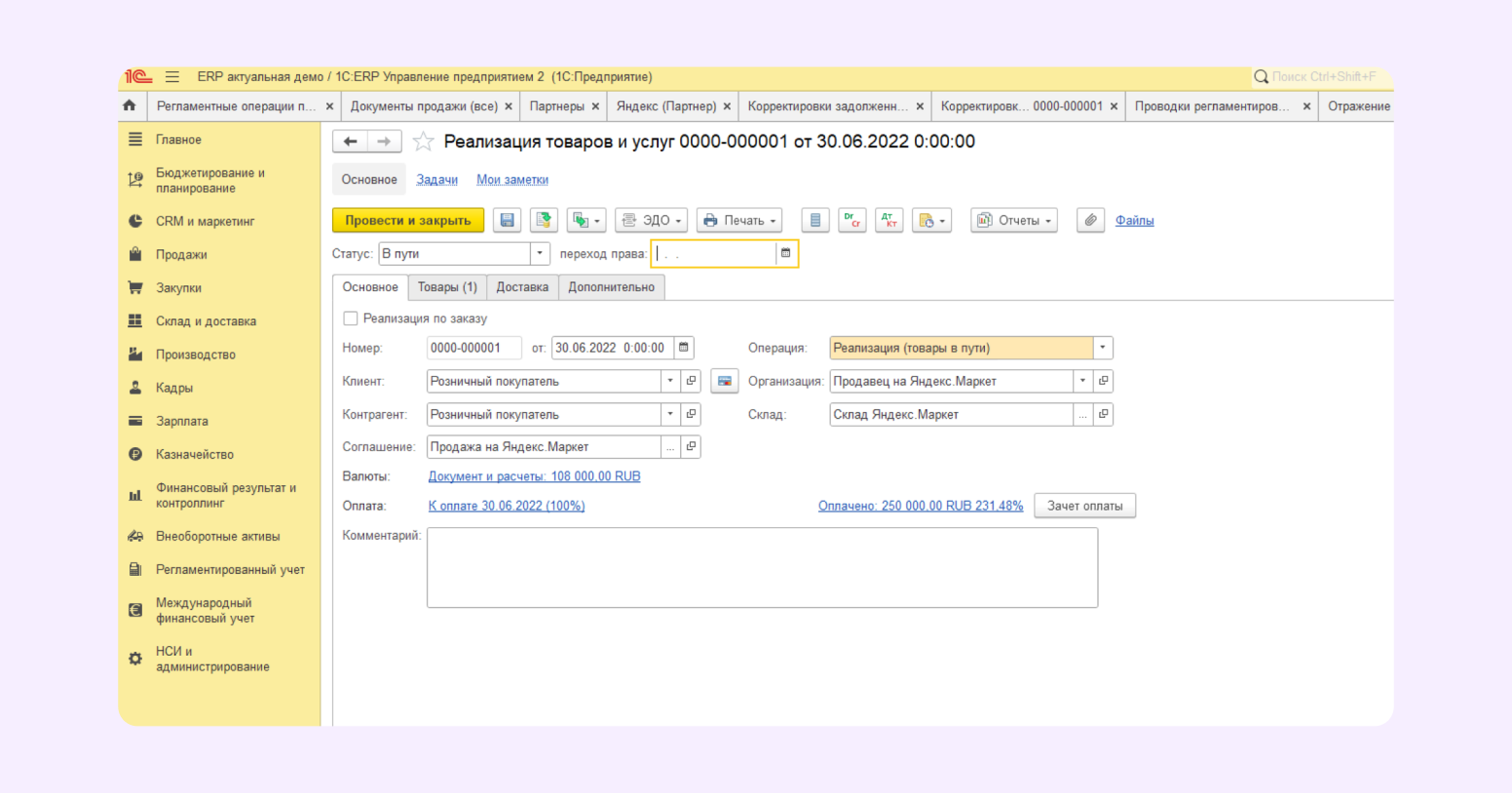Open Контрагент record with its open icon
This screenshot has height=793, width=1512.
pyautogui.click(x=691, y=414)
